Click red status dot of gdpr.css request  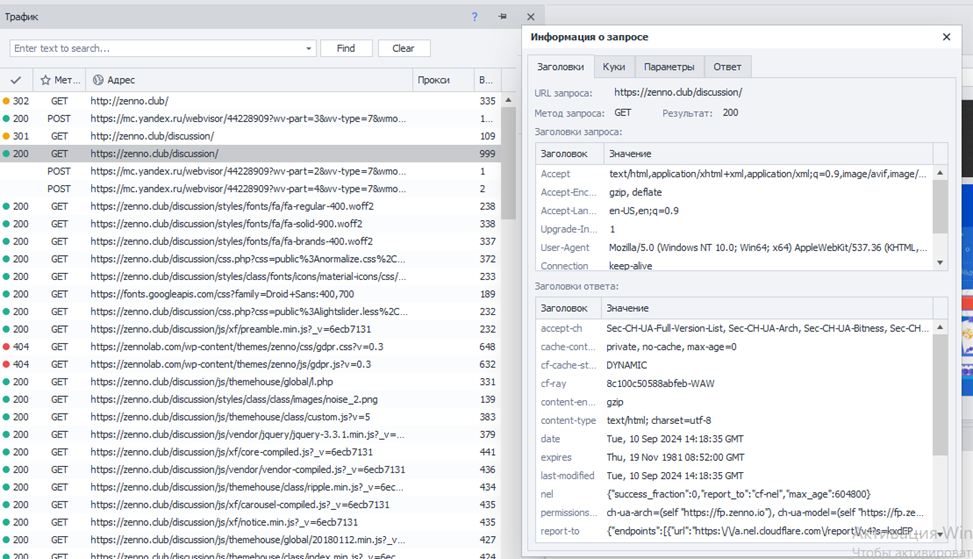(7, 347)
